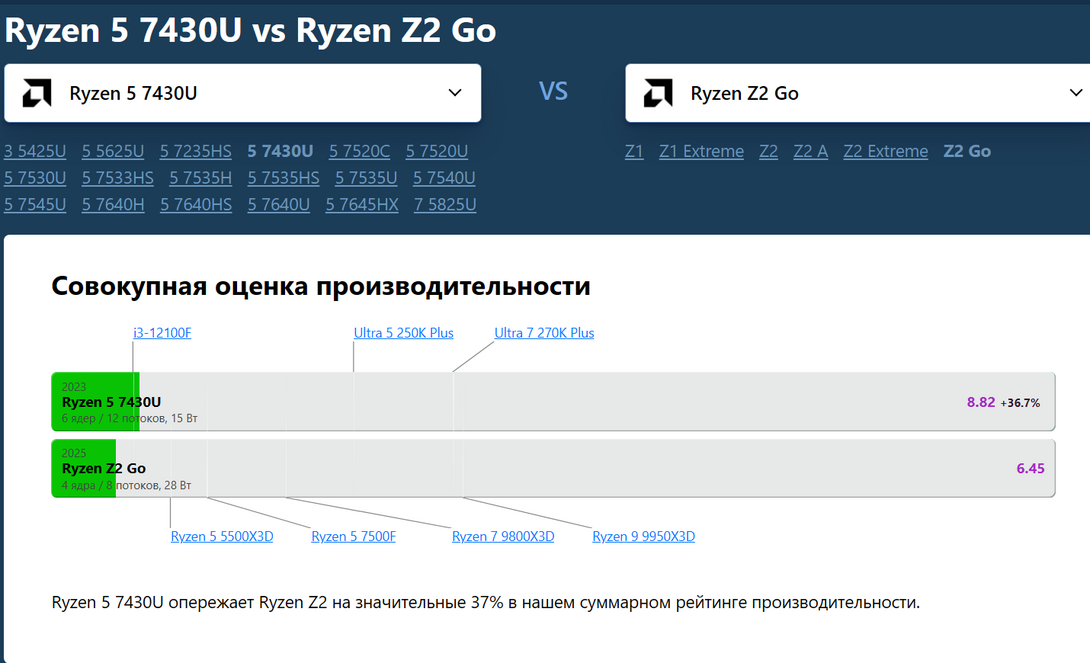The image size is (1090, 663).
Task: Choose the 5 7520C processor link
Action: [x=359, y=152]
